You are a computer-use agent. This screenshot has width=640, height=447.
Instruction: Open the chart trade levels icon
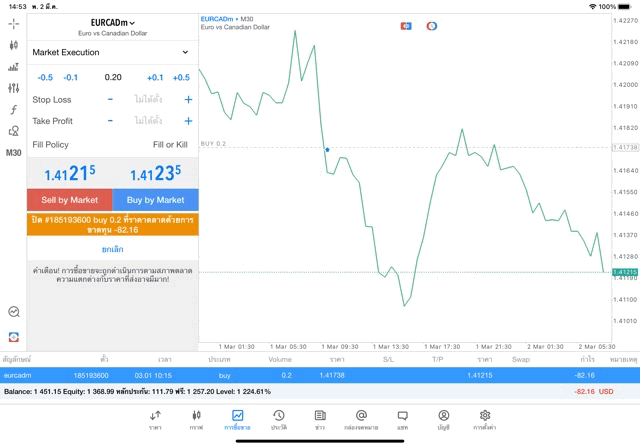pyautogui.click(x=13, y=67)
